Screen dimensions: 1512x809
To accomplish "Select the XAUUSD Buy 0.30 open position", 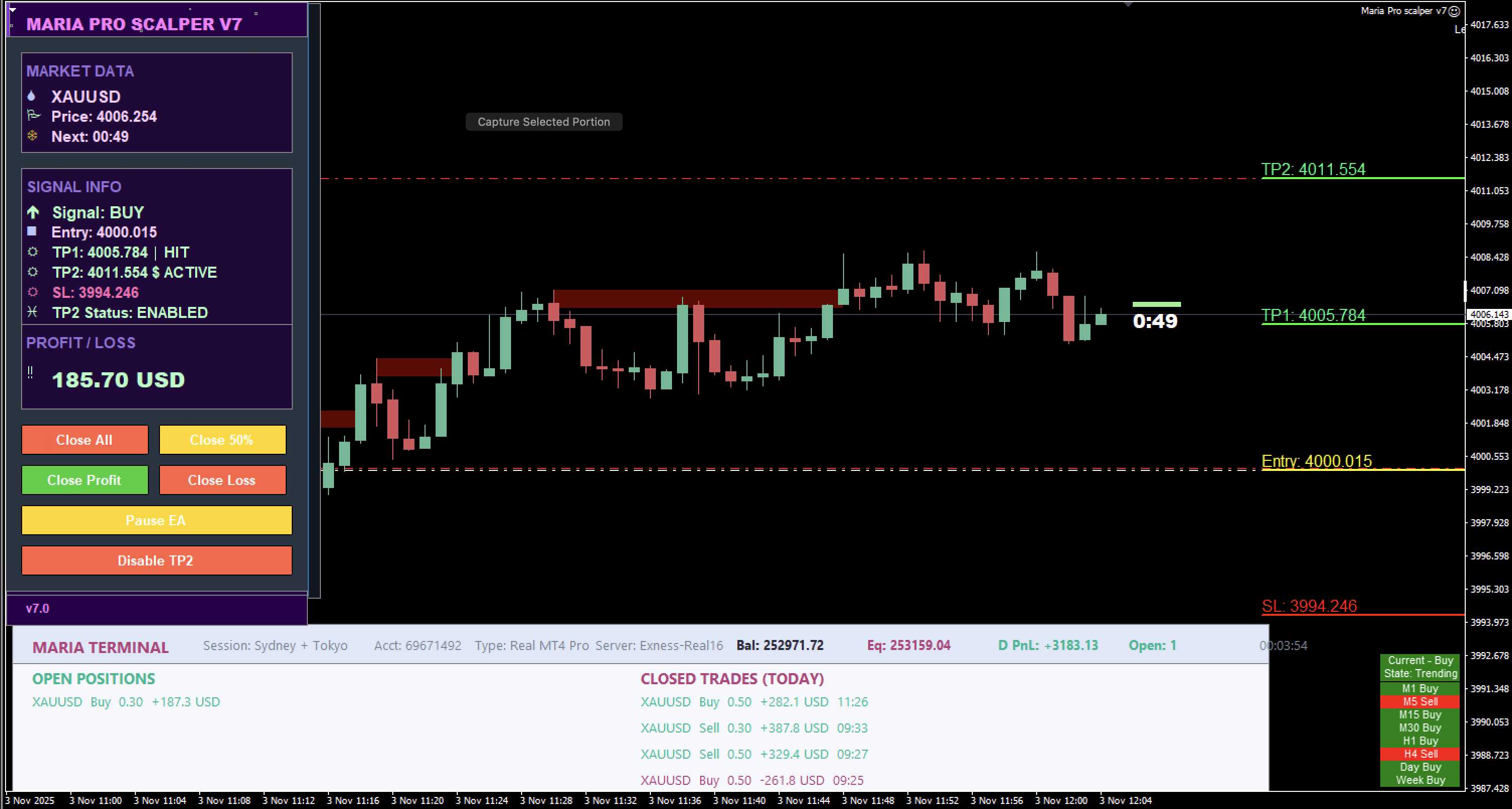I will point(126,701).
